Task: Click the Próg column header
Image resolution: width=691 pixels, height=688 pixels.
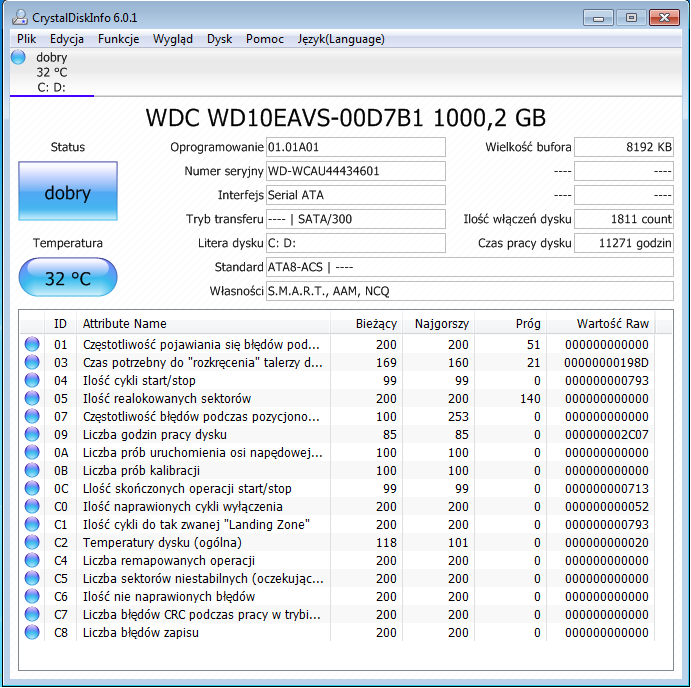Action: (x=510, y=324)
